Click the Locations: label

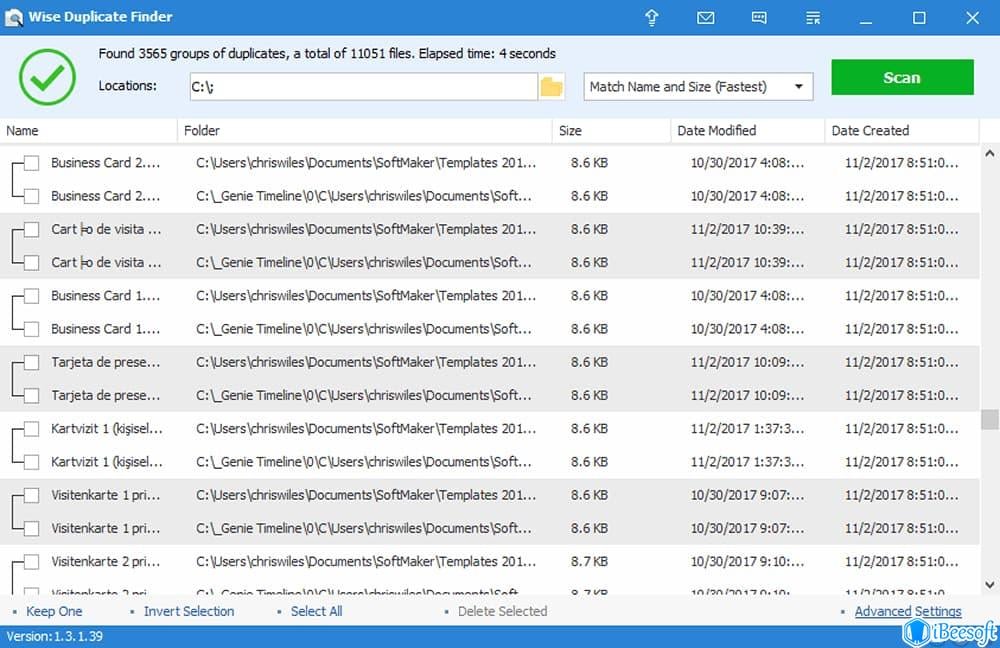click(128, 85)
